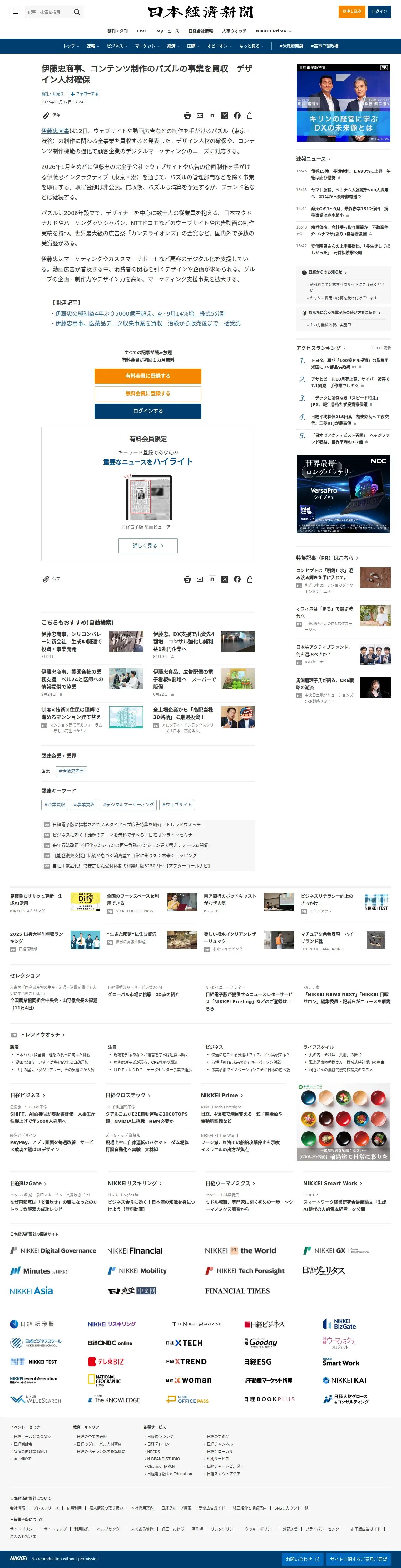Expand the 国際 navigation dropdown
The height and width of the screenshot is (1568, 401).
194,46
